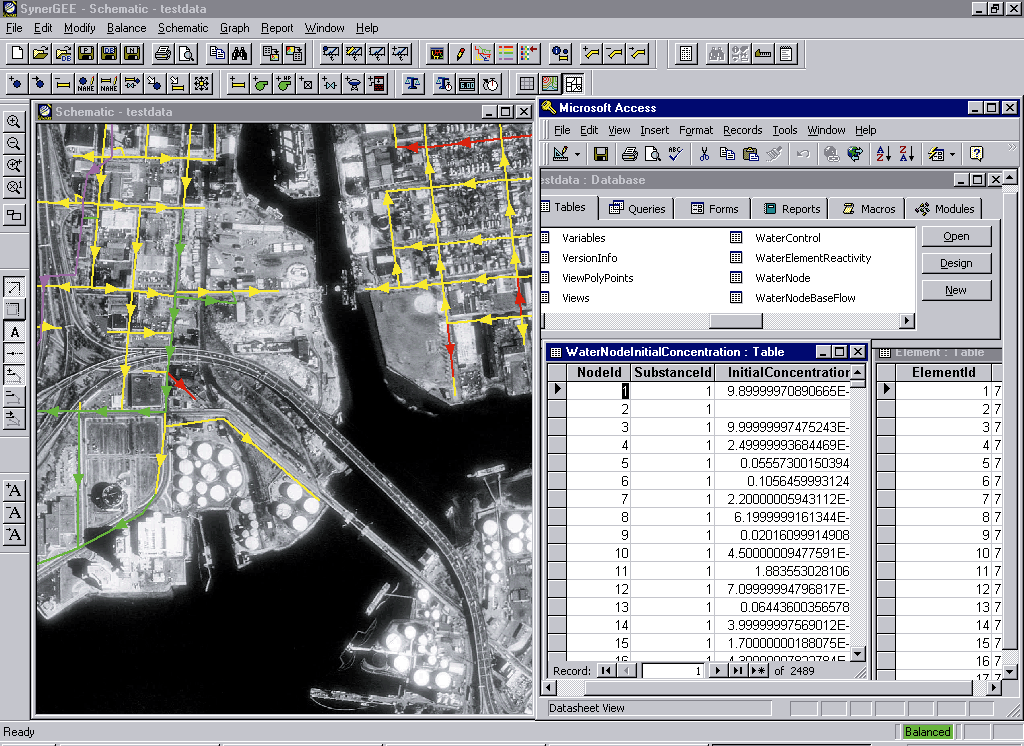Screen dimensions: 1024x746
Task: Click the Open button in Database window
Action: click(956, 236)
